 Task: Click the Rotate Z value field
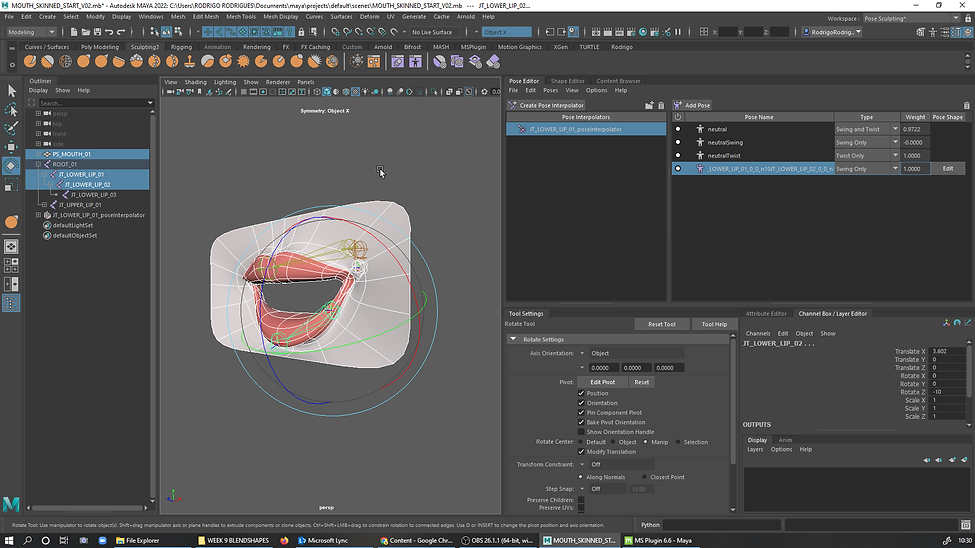point(948,392)
